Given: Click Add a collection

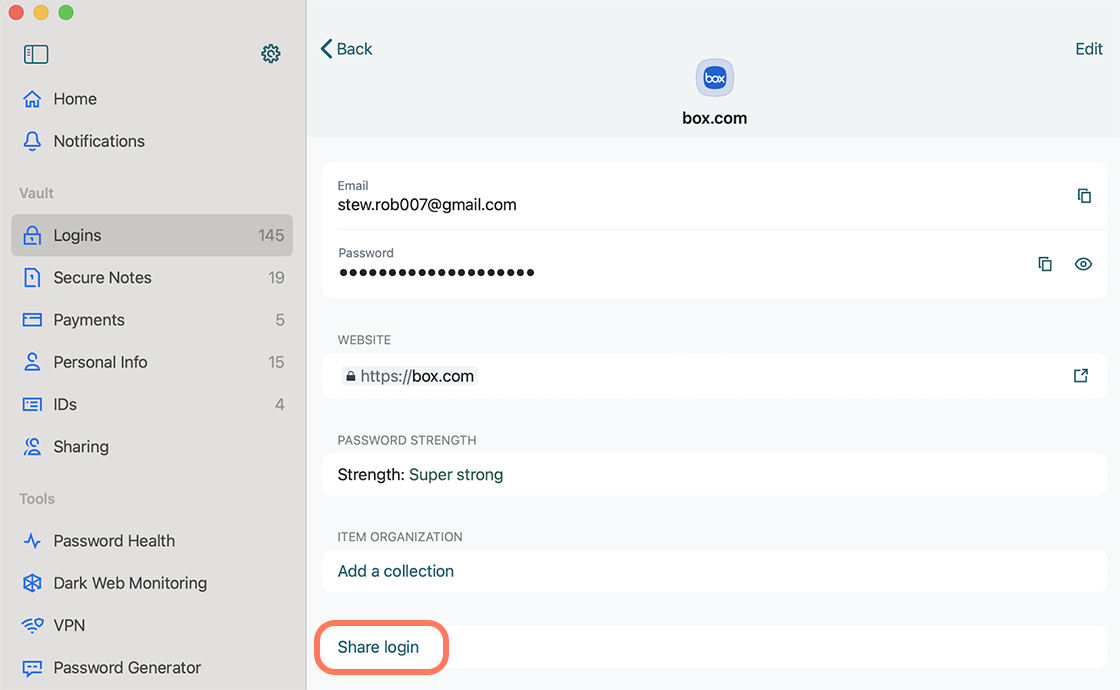Looking at the screenshot, I should (396, 571).
